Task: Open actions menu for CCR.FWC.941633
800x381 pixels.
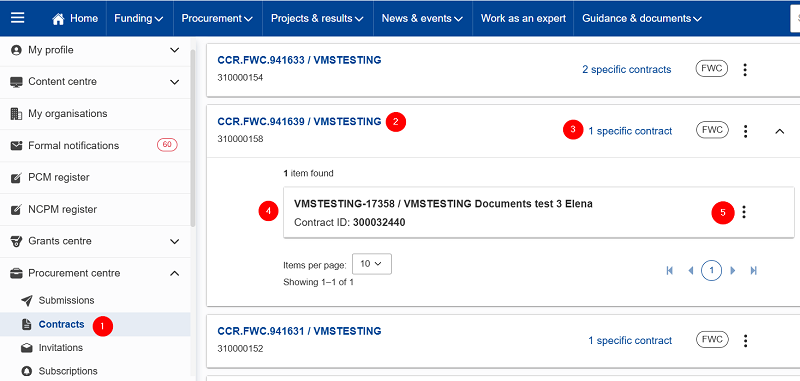Action: (x=745, y=70)
